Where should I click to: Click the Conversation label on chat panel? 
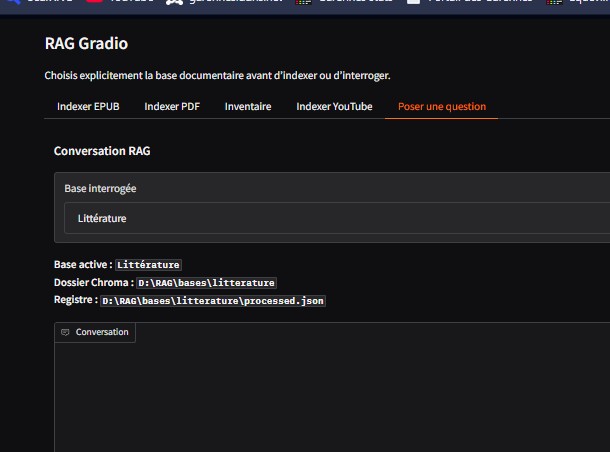102,332
